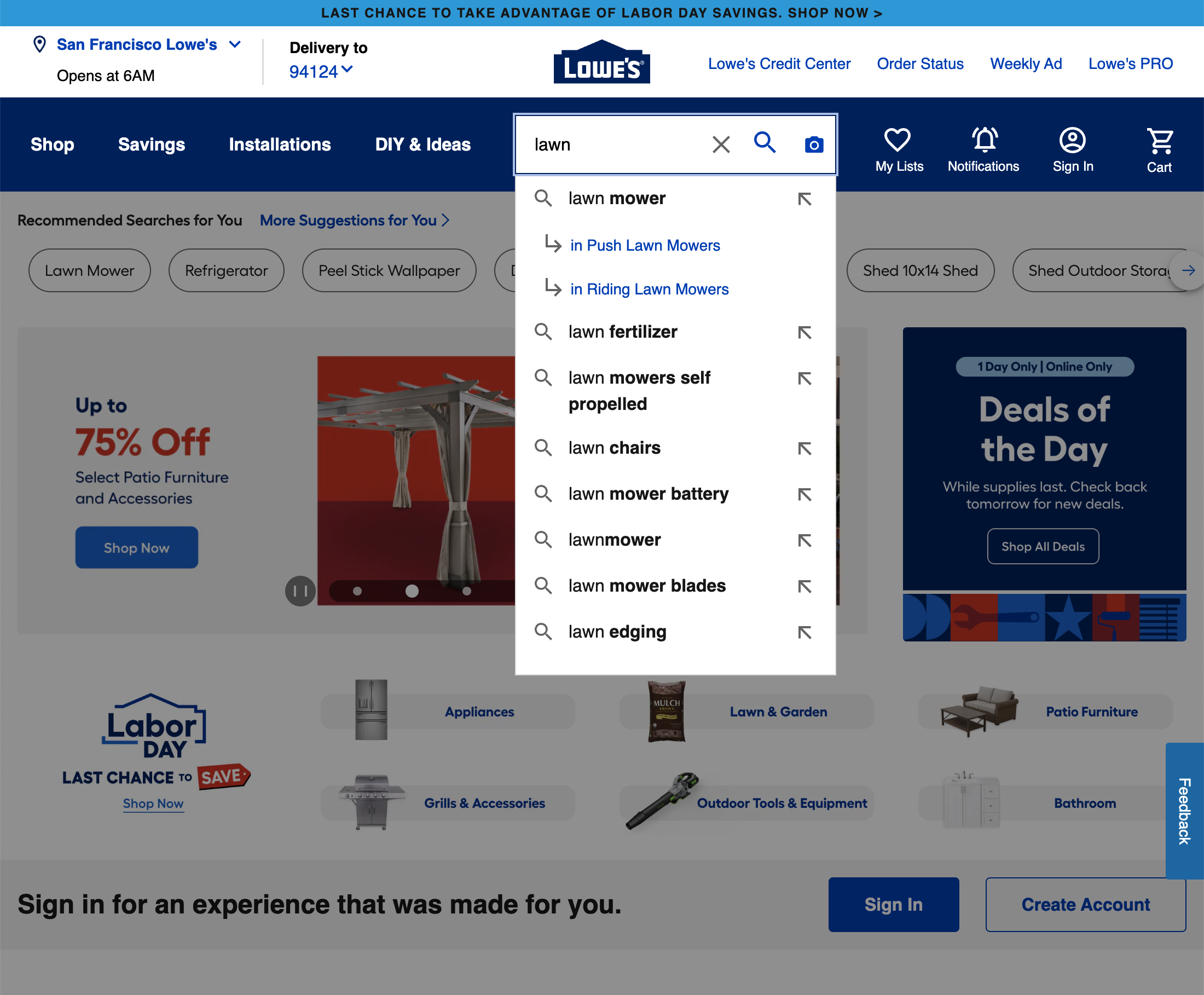Click Shop All Deals in Deals of the Day
Image resolution: width=1204 pixels, height=995 pixels.
tap(1043, 546)
